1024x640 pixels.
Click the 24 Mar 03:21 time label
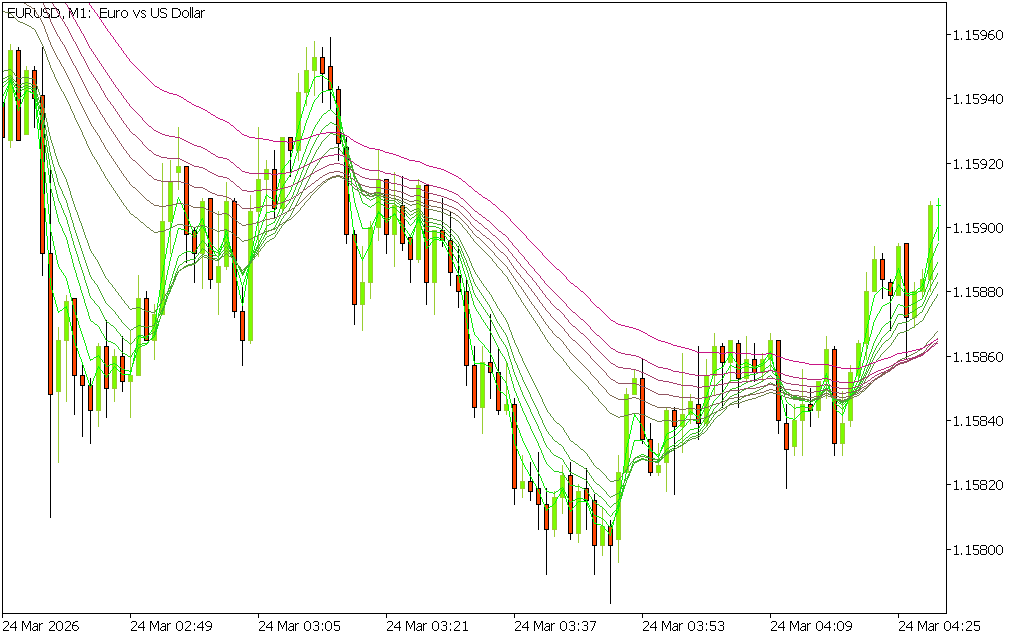(426, 627)
